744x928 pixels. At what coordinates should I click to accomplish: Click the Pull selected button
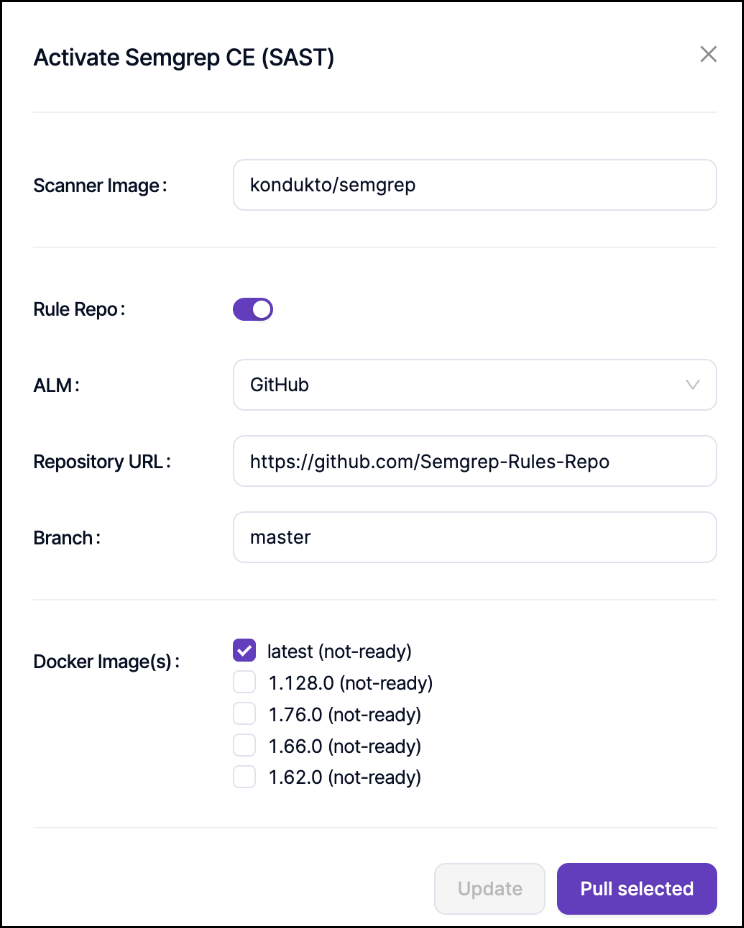[636, 888]
